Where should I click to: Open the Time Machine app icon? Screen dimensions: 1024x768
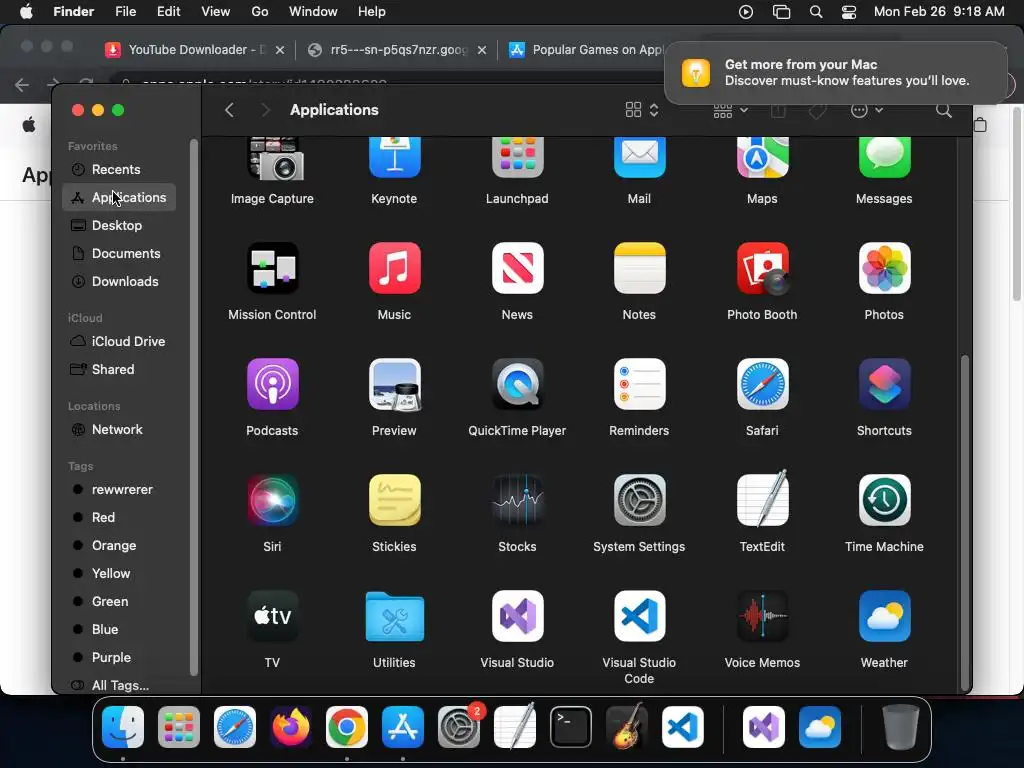884,500
